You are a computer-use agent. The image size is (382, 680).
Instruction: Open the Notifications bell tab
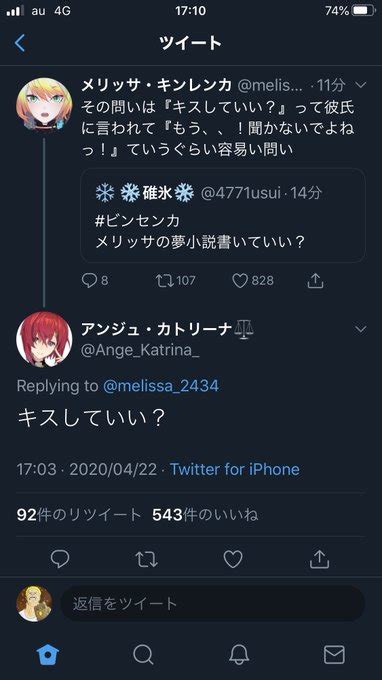[239, 654]
